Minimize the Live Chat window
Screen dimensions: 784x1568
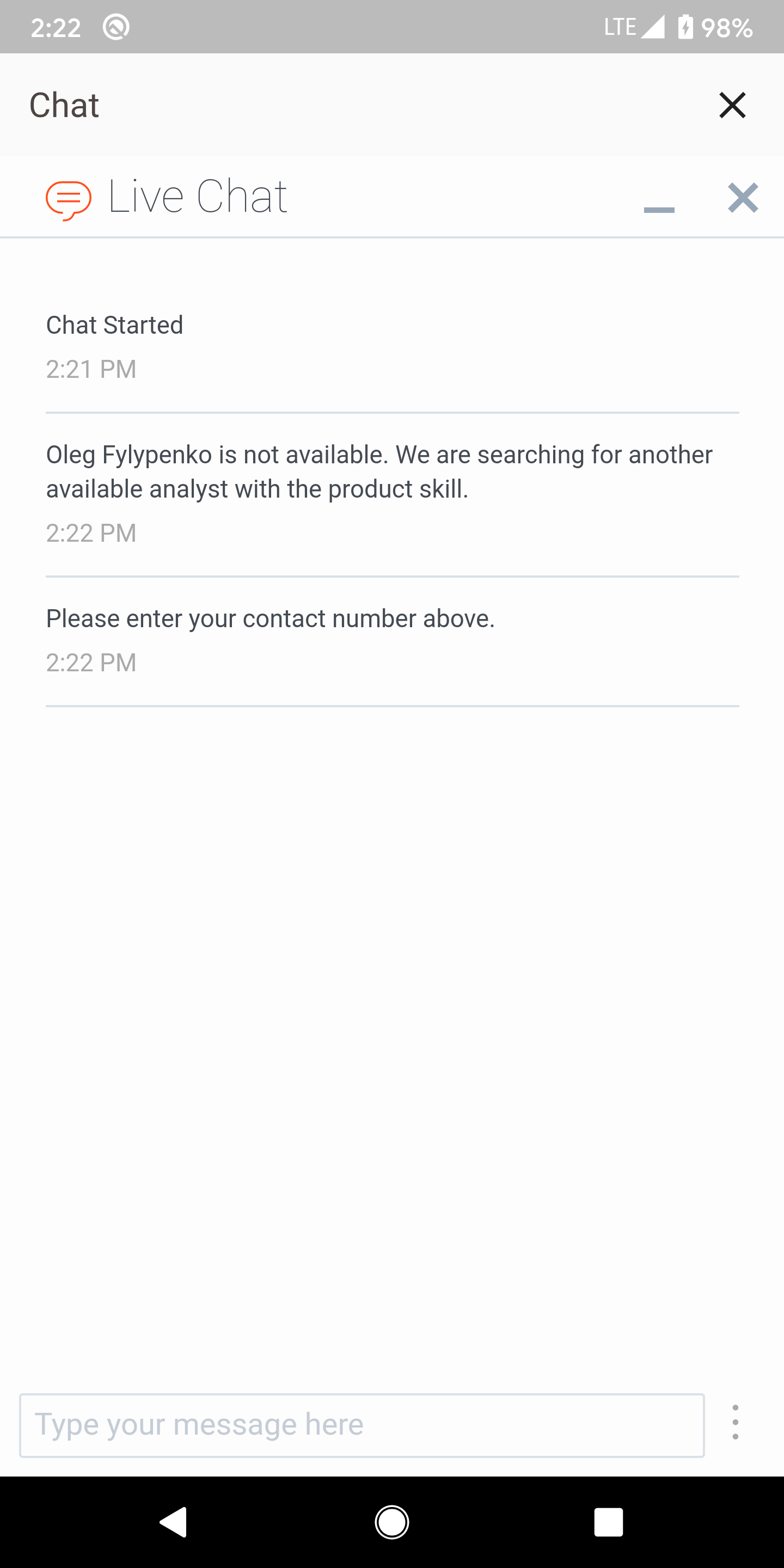tap(659, 208)
